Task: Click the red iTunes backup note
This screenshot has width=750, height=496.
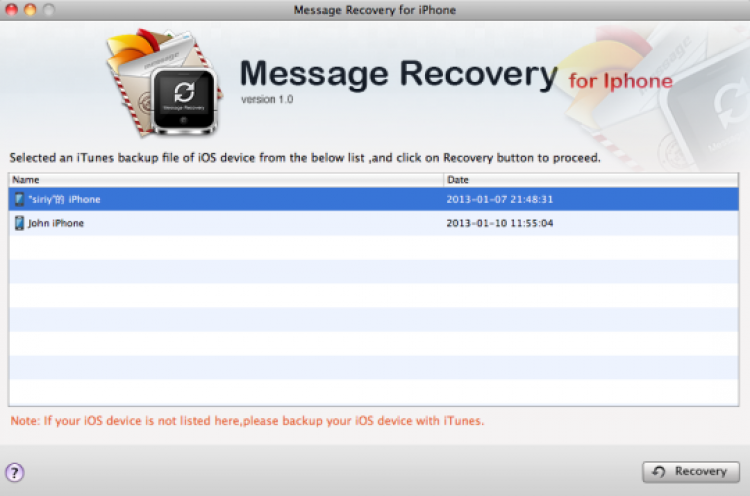Action: 247,421
